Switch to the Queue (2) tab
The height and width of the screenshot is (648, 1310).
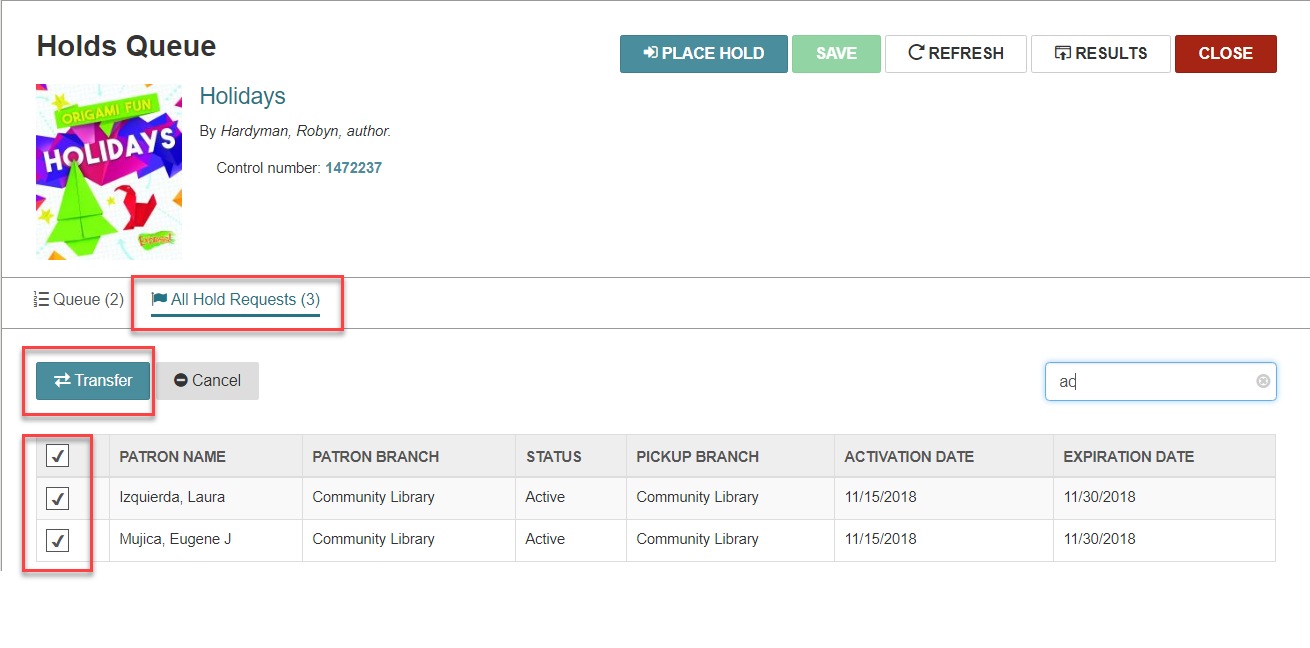point(78,300)
